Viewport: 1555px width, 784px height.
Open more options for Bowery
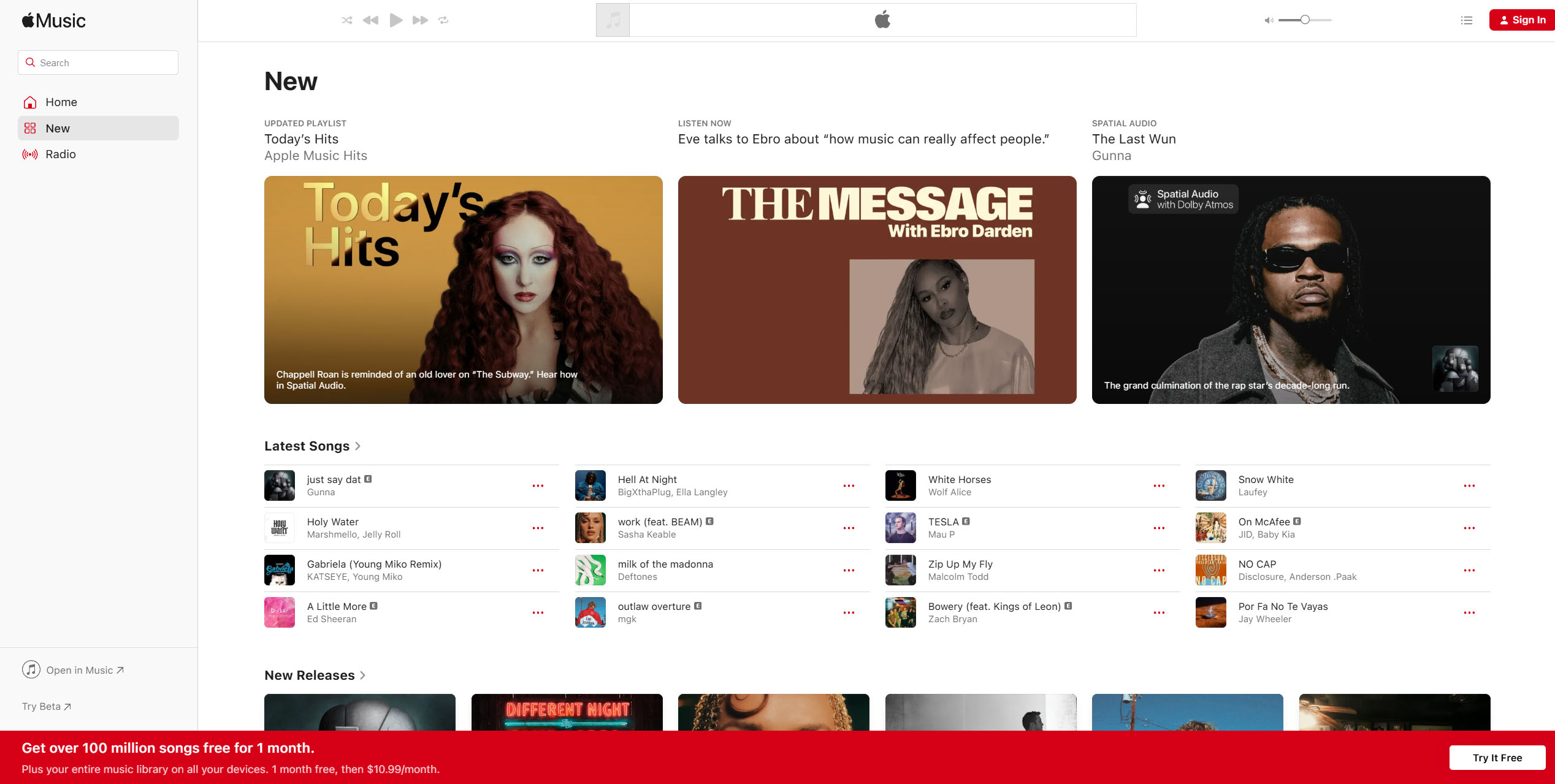point(1159,613)
